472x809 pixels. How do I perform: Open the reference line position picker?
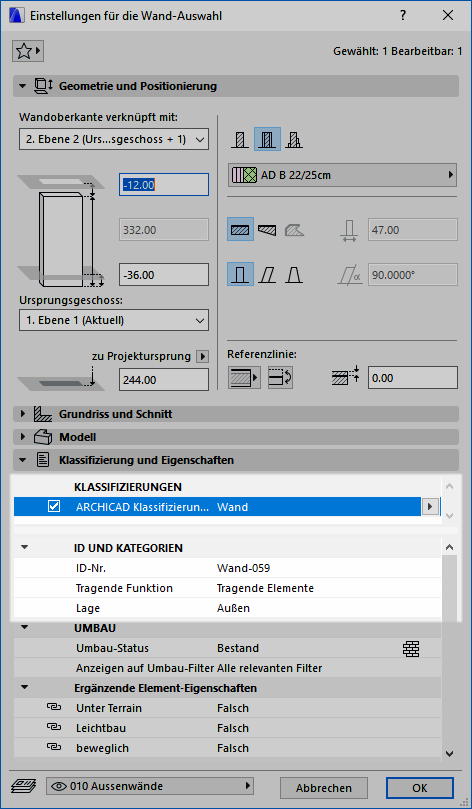pyautogui.click(x=244, y=378)
